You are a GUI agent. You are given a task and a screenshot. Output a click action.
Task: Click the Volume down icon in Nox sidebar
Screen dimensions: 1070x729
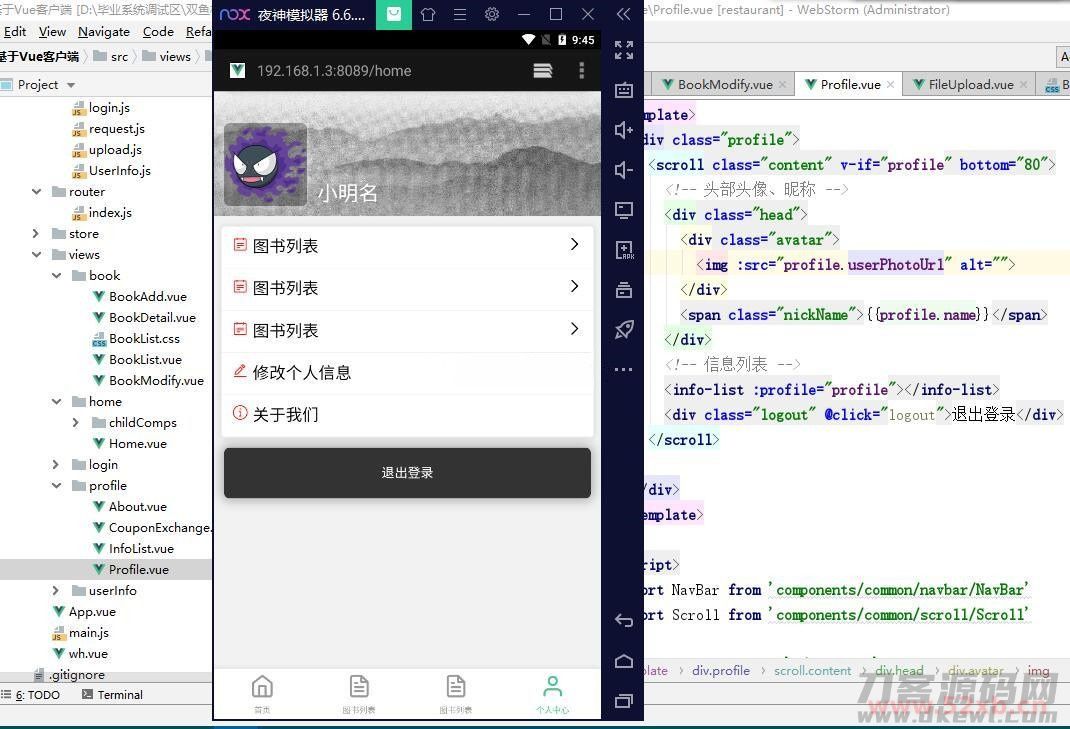624,170
